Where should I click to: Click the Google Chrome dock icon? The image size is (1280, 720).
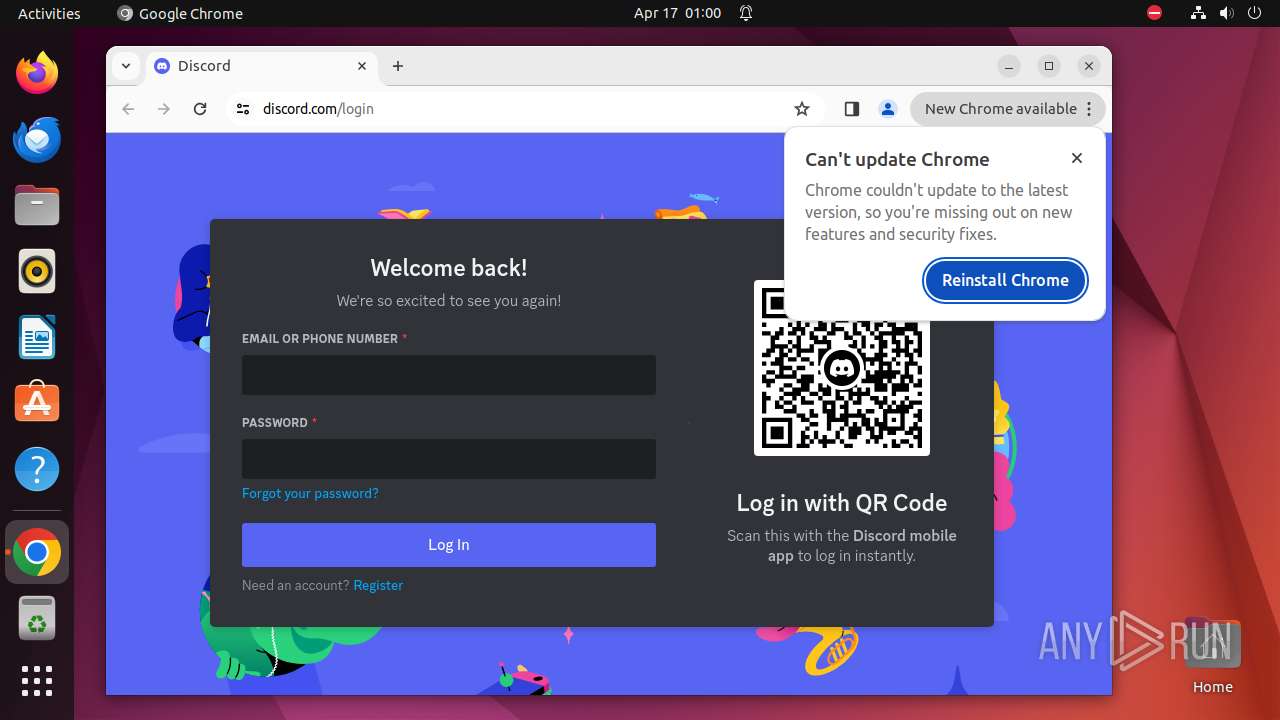click(37, 552)
